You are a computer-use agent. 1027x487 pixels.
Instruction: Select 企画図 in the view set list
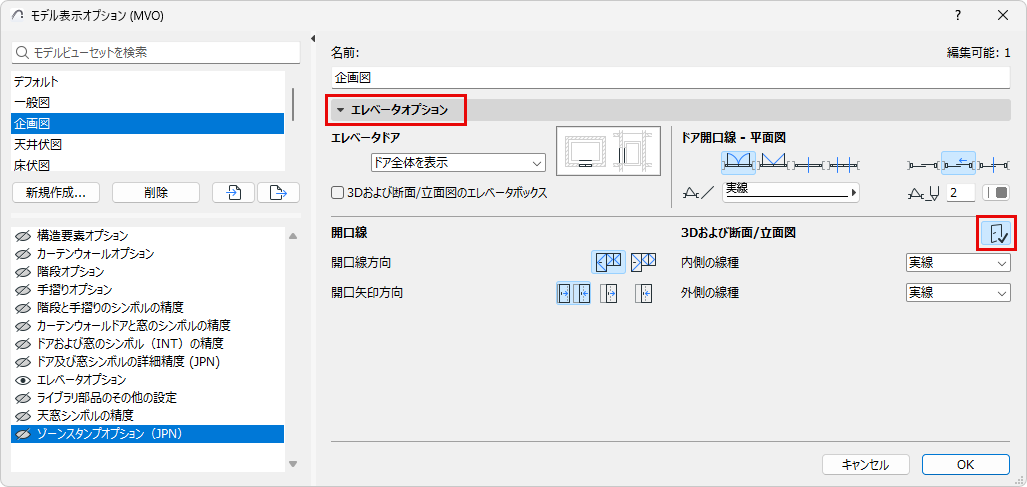click(x=147, y=123)
